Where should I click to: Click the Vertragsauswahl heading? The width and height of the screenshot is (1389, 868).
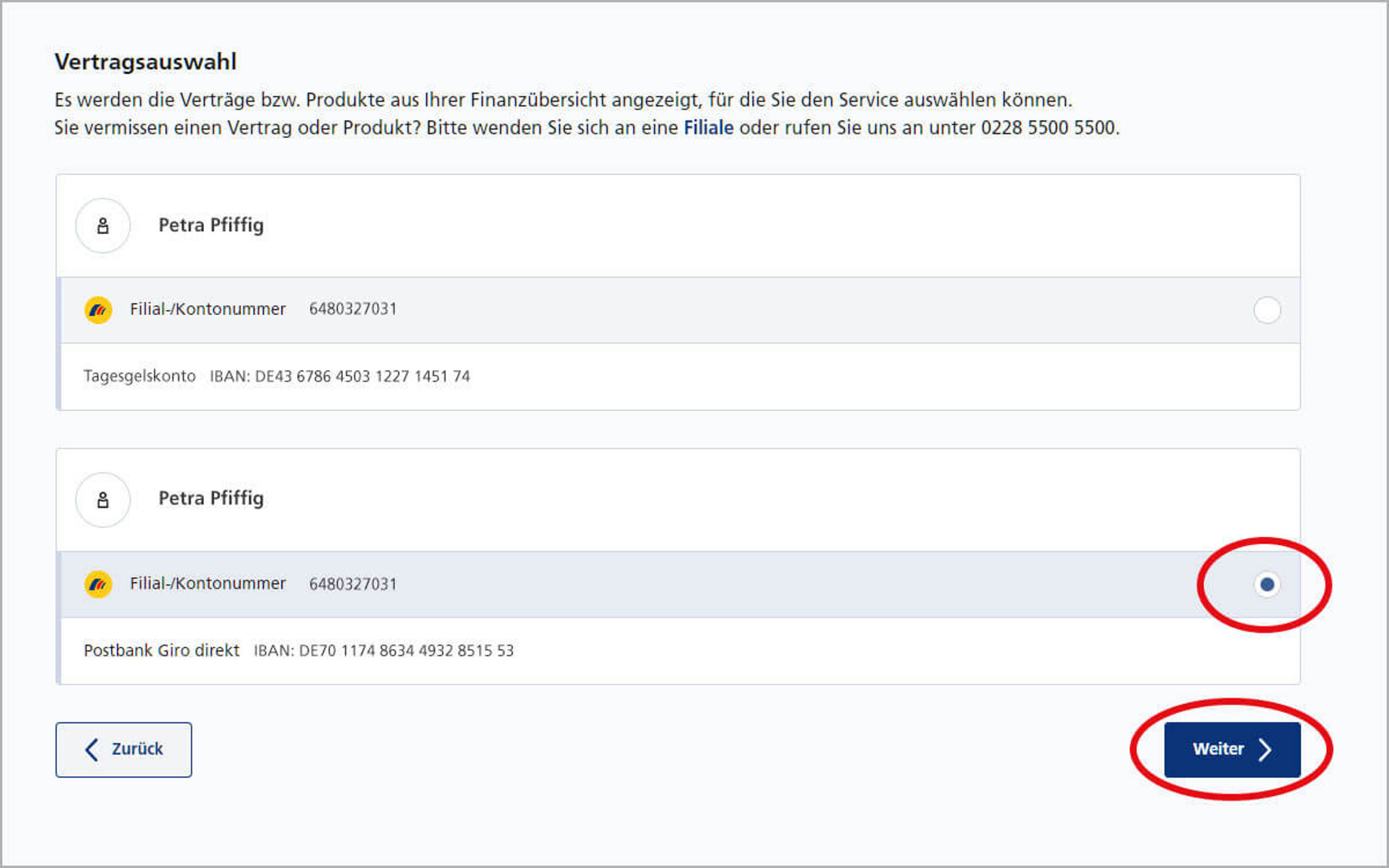(145, 62)
